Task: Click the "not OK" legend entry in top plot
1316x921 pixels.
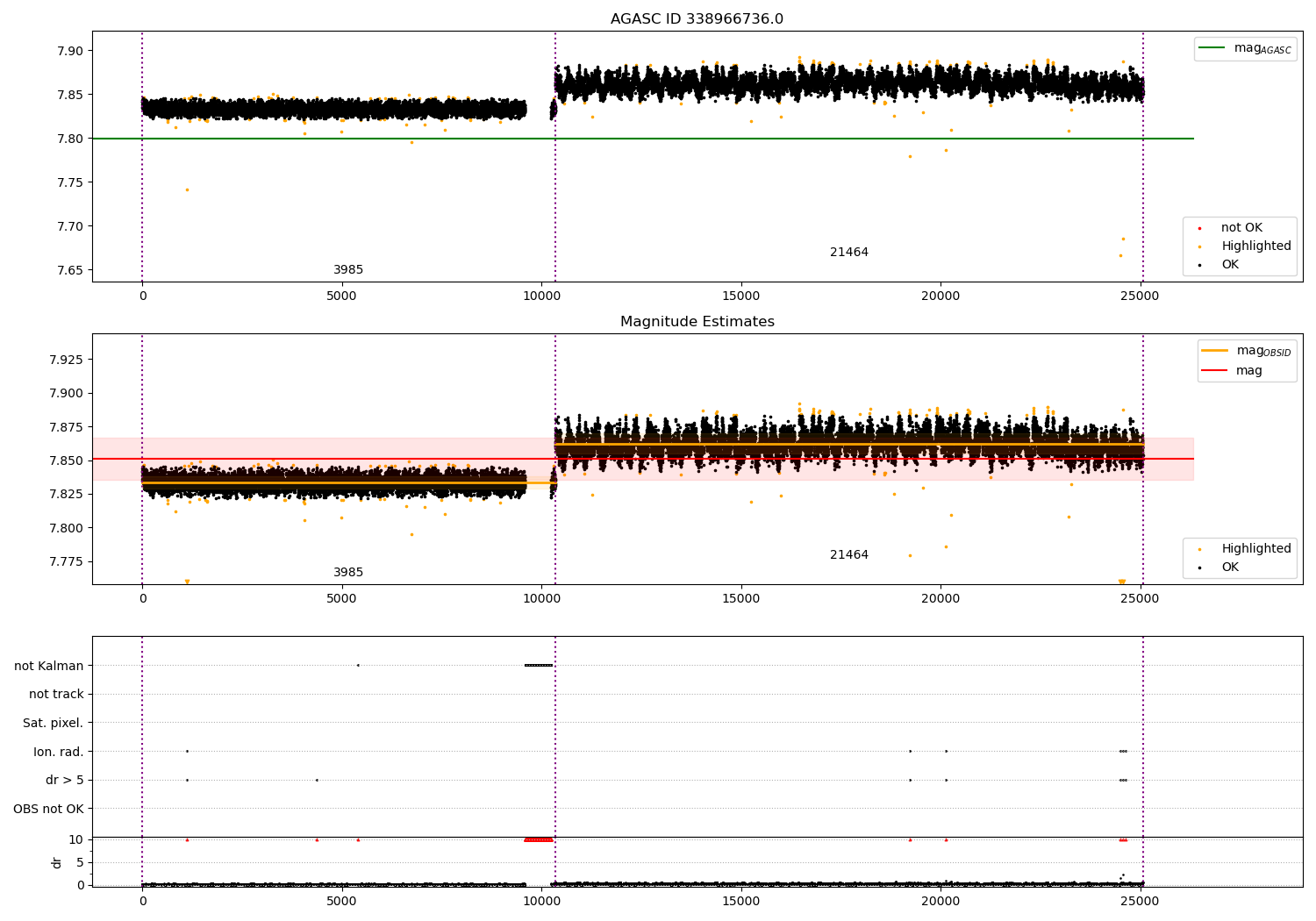Action: pos(1231,228)
